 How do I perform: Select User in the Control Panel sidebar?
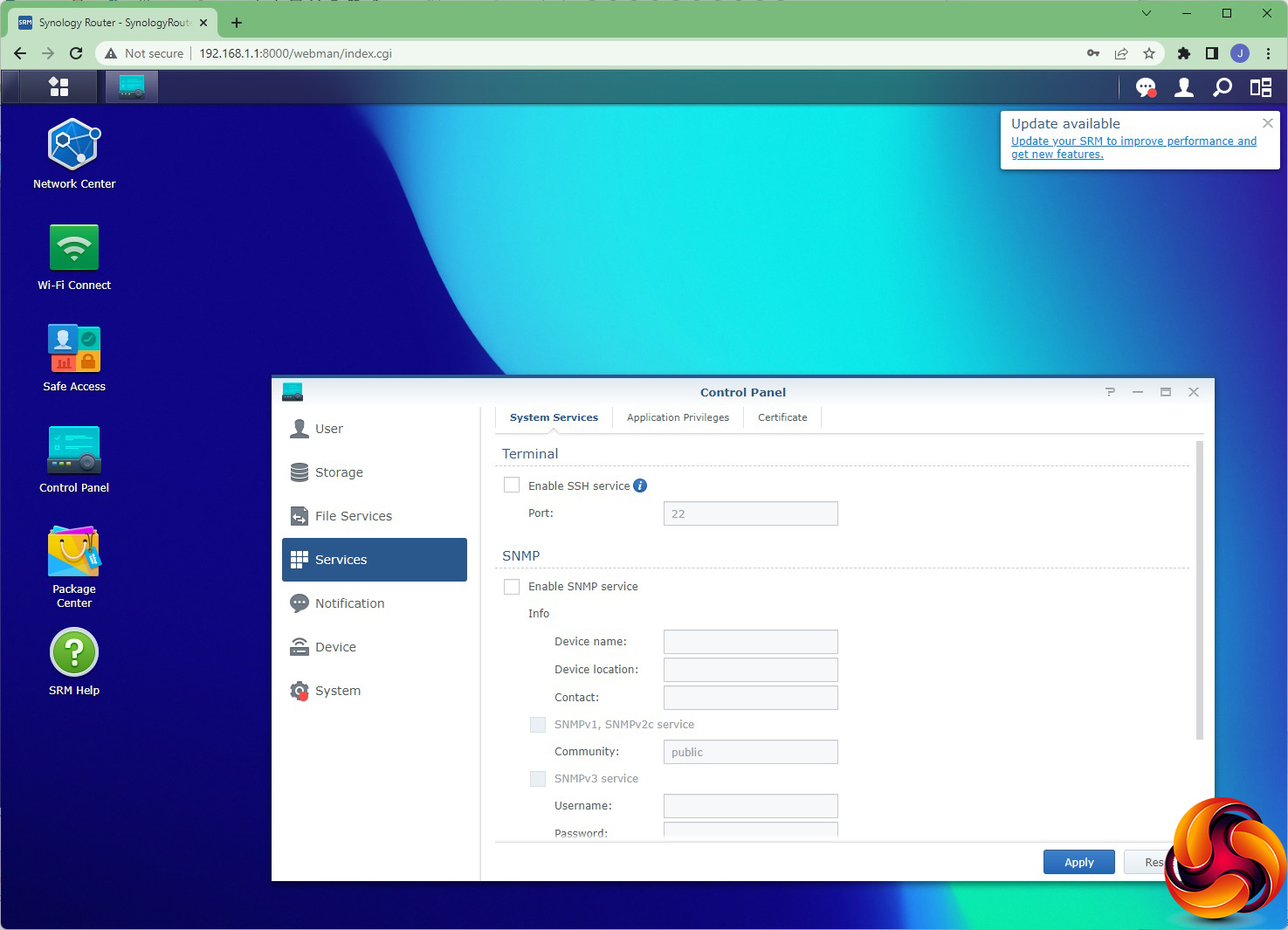[375, 429]
